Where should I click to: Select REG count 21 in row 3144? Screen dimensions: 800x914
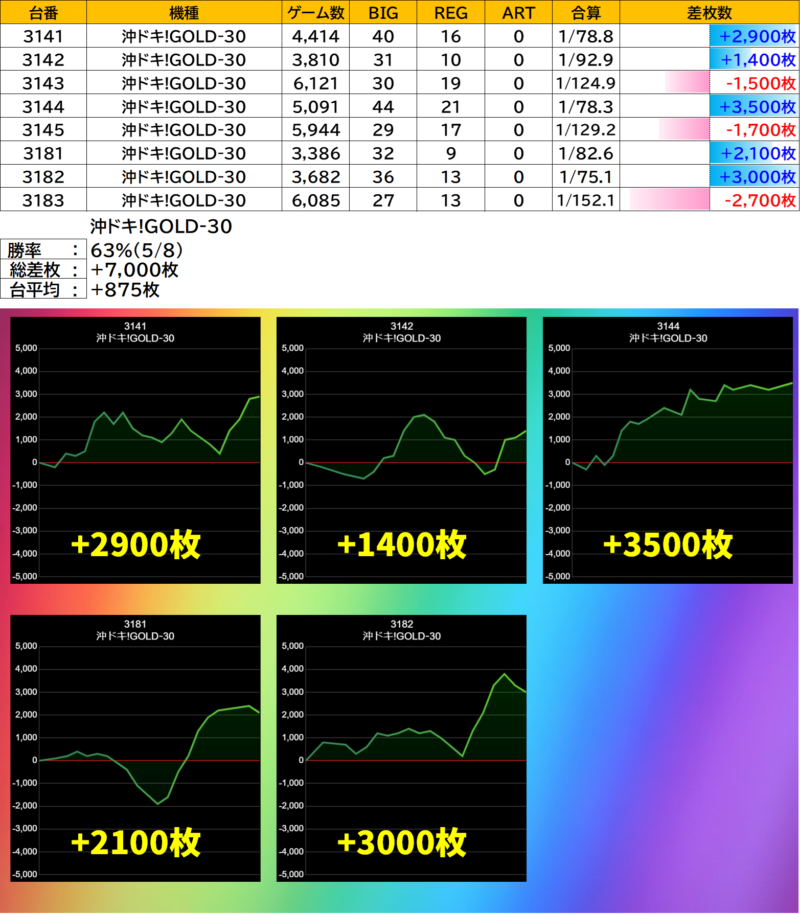451,106
